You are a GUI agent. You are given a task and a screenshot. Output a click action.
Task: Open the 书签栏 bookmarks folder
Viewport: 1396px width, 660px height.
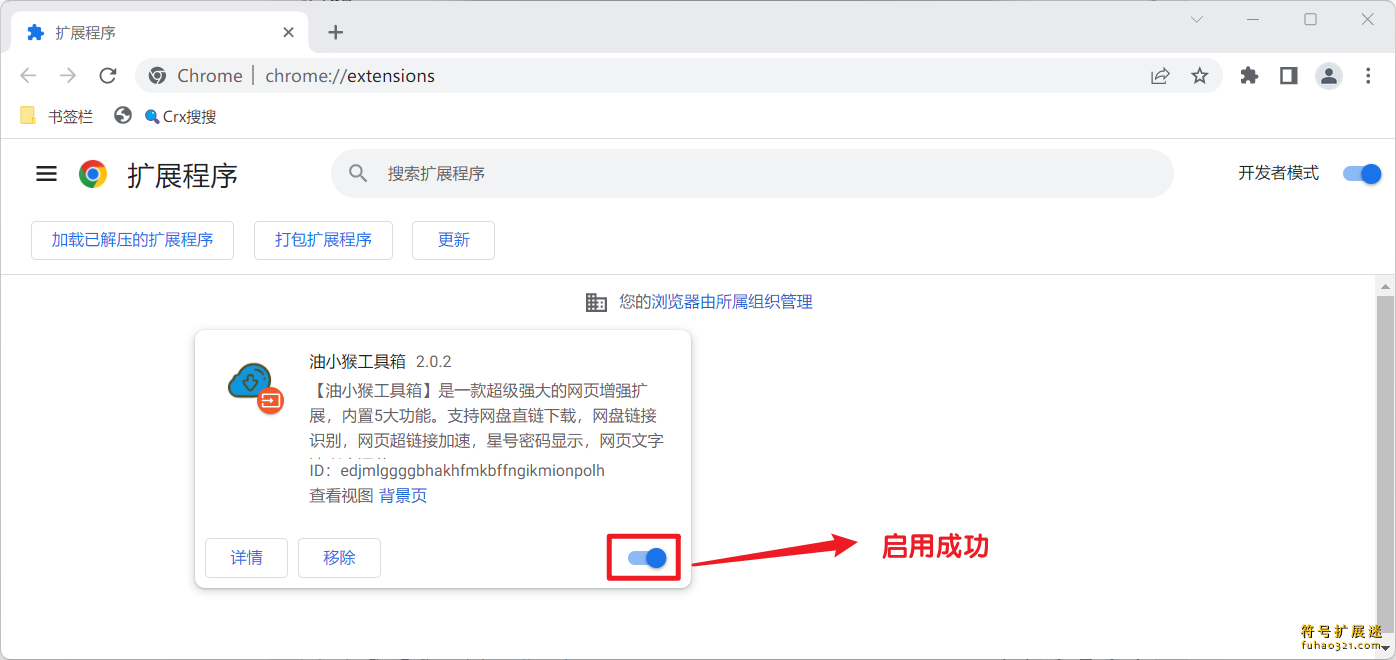(57, 116)
